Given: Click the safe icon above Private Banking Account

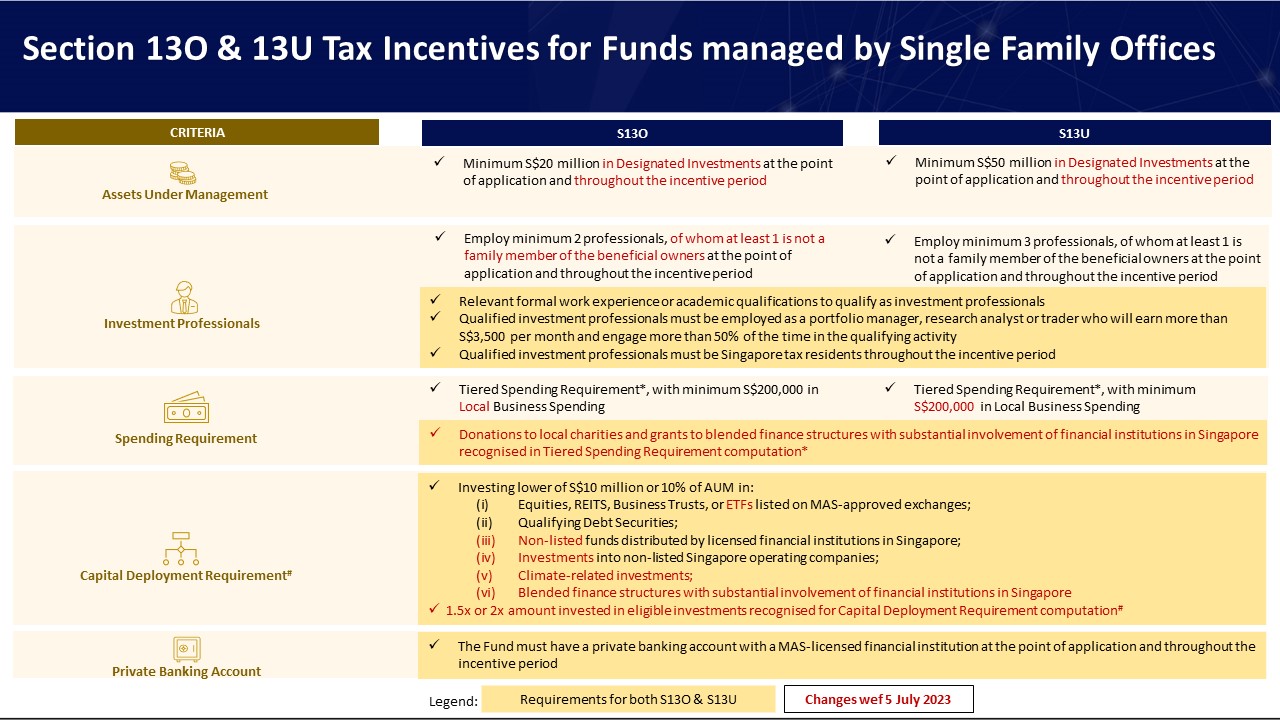Looking at the screenshot, I should 187,649.
